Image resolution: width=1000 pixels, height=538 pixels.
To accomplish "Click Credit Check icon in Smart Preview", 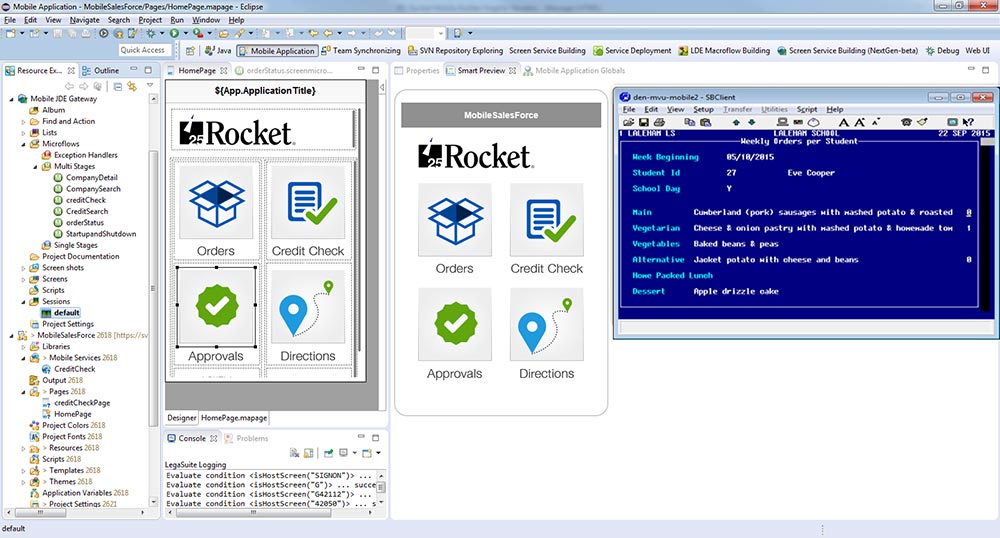I will coord(547,220).
